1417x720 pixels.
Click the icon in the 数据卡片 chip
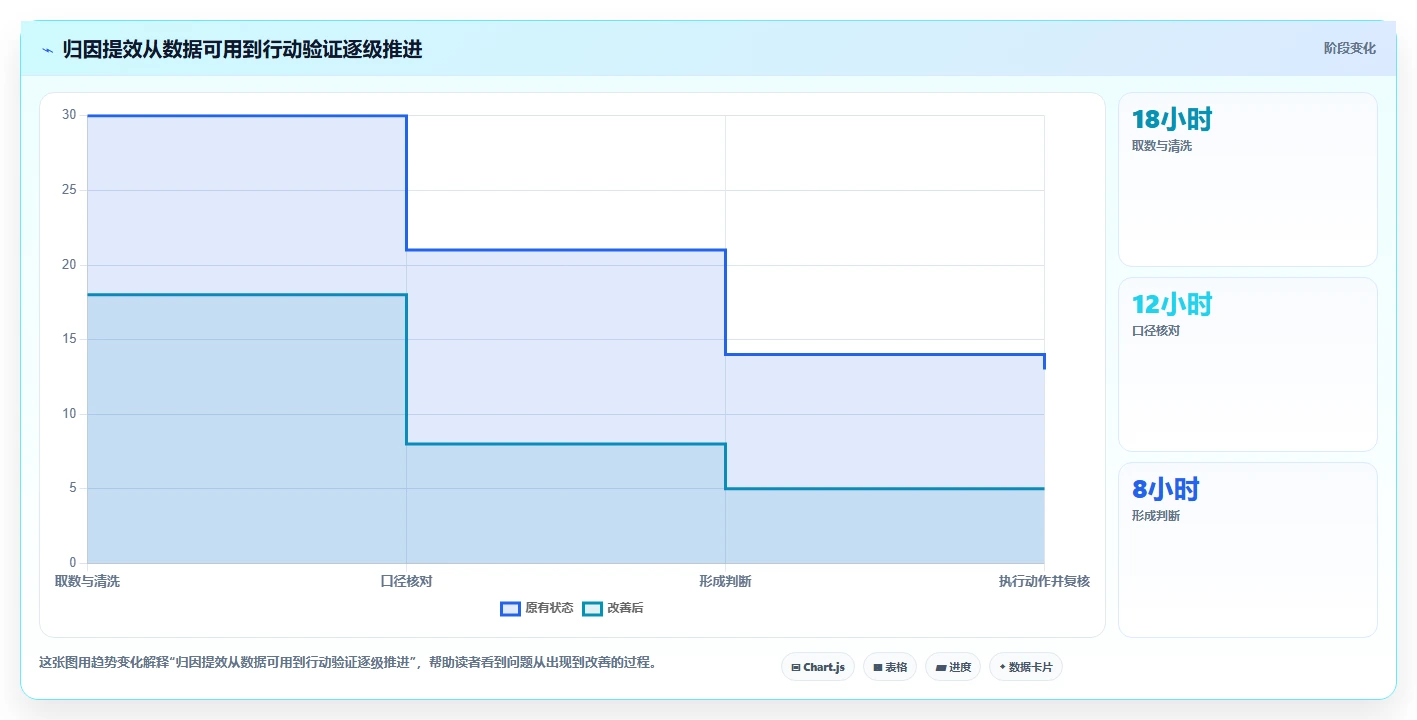click(1002, 667)
